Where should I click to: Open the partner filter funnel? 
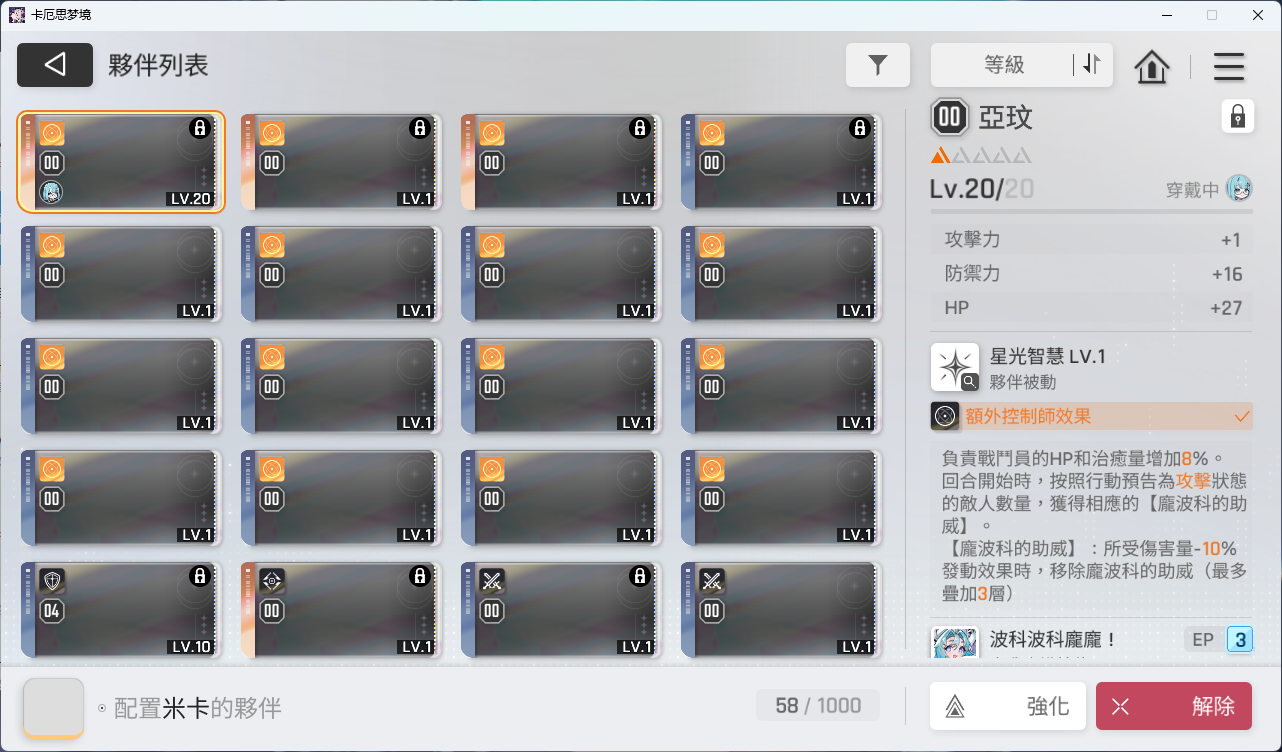(878, 65)
